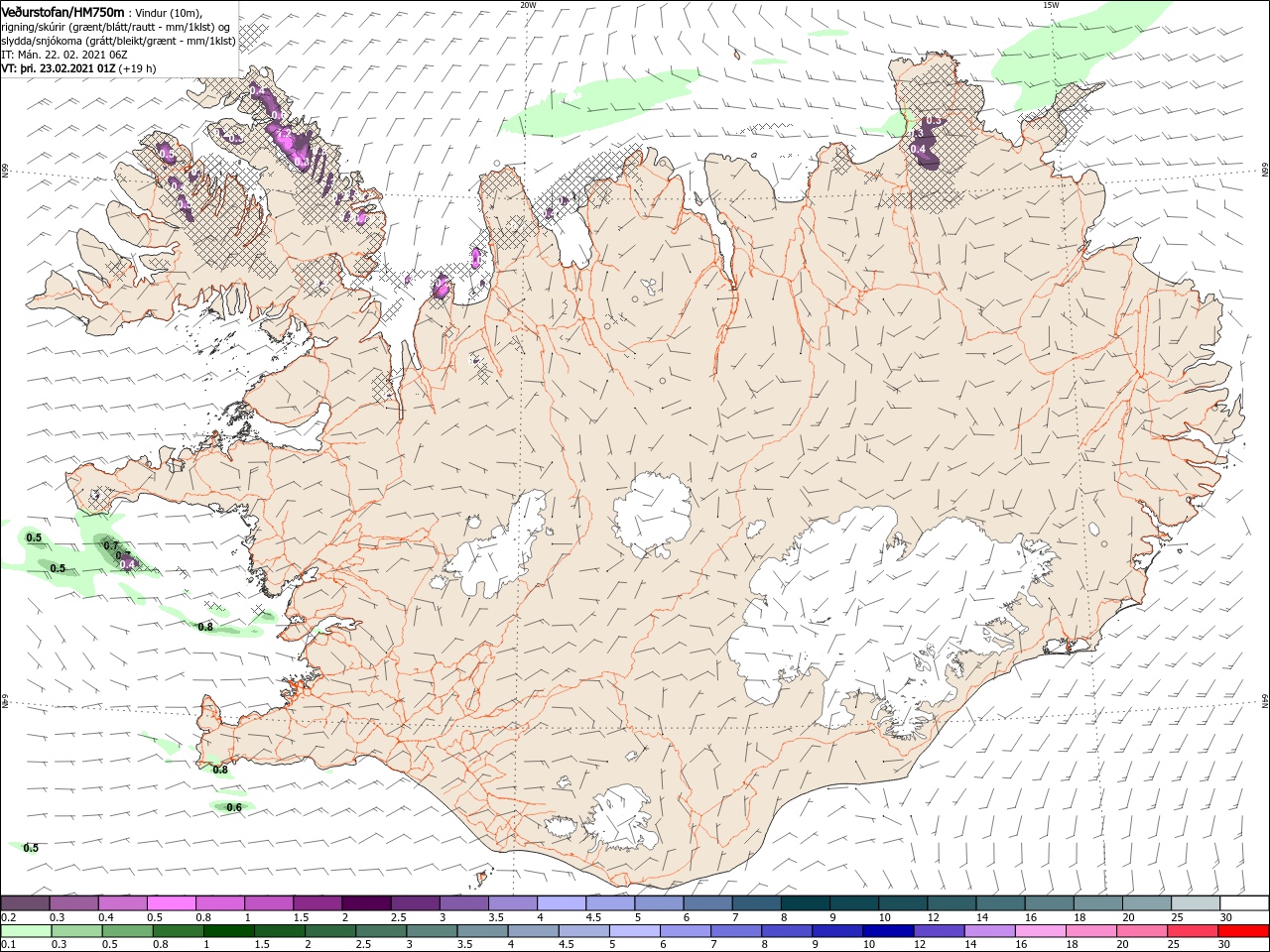Click the bright pink 0.5–0.8 swatch in the snow legend
This screenshot has height=952, width=1270.
(171, 903)
